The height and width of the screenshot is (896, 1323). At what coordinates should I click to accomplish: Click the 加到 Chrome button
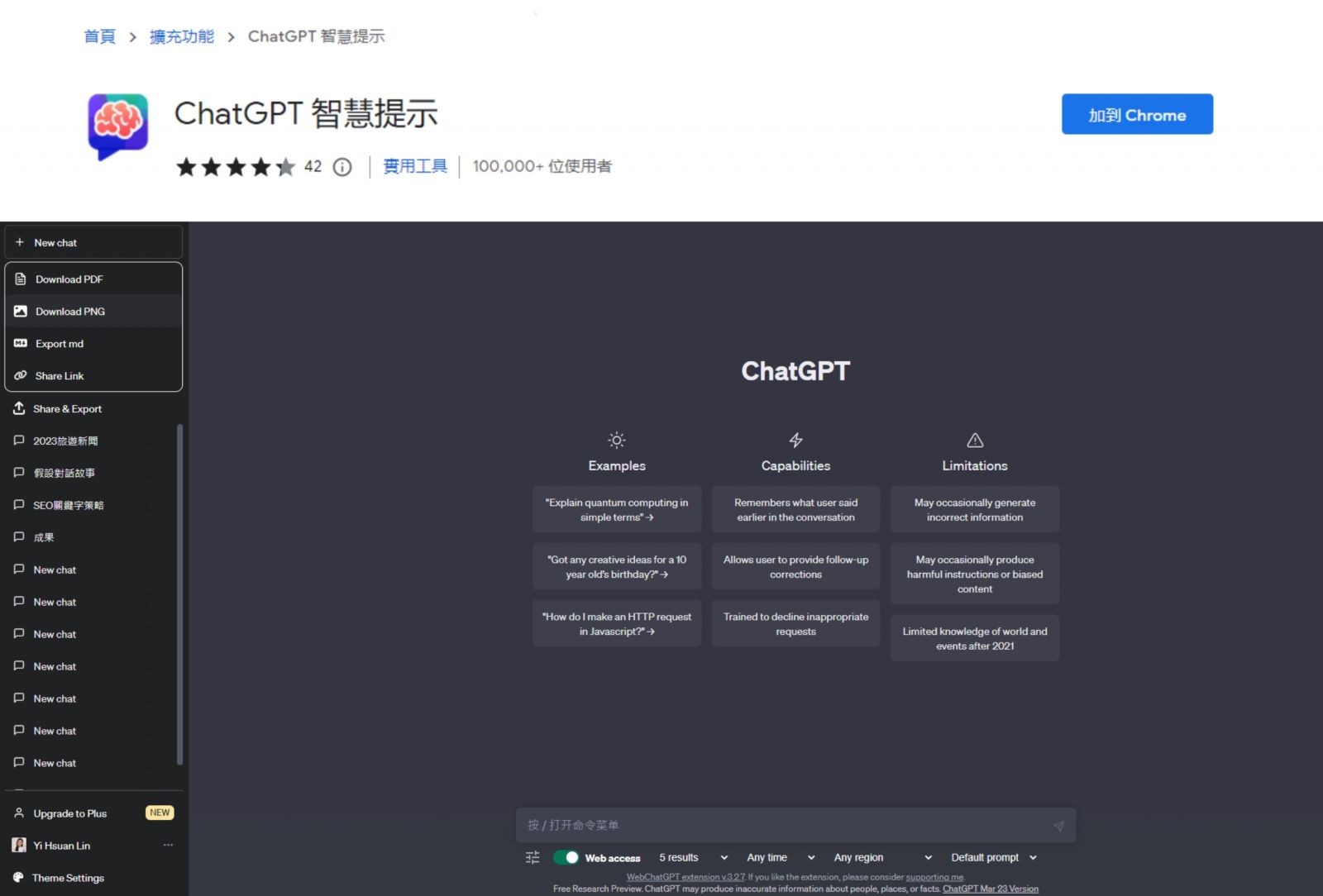1137,114
